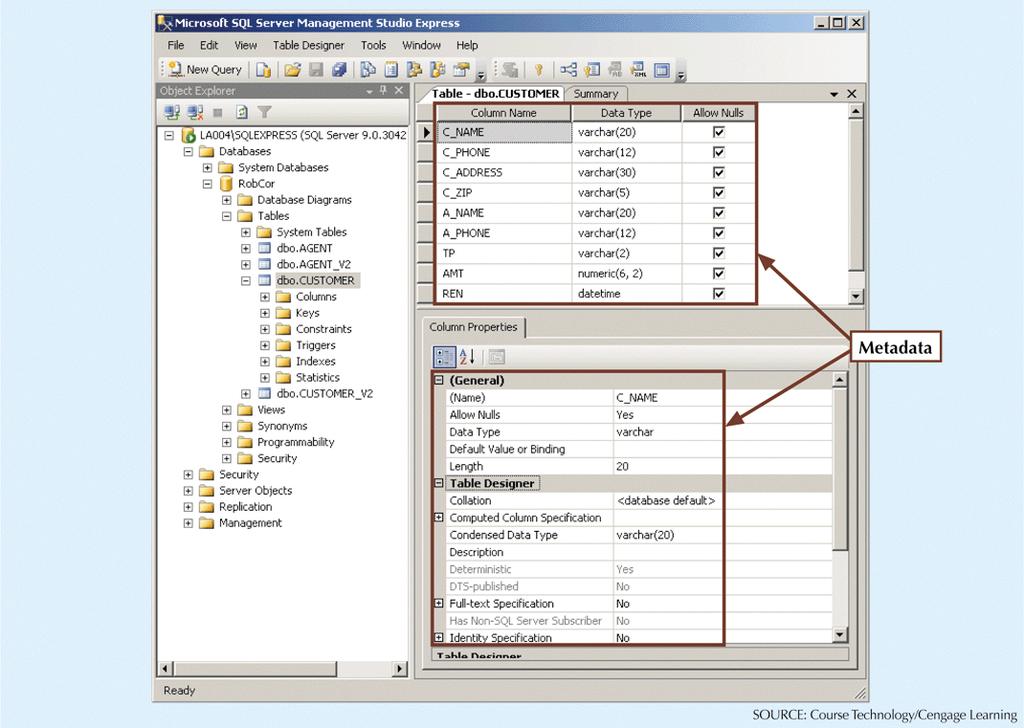Click the Object Explorer toolbar icon
This screenshot has height=728, width=1024.
(x=414, y=70)
